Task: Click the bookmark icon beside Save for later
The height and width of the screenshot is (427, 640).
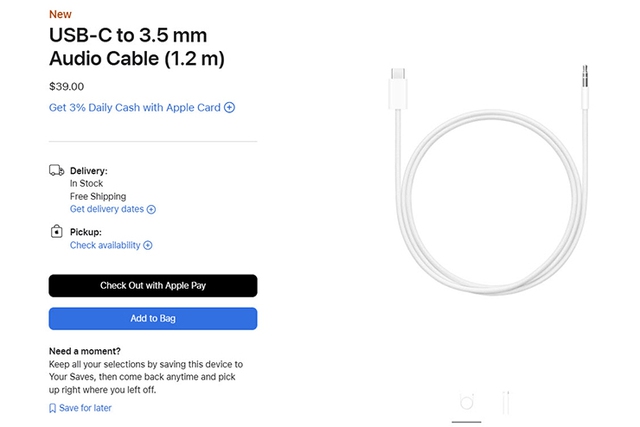Action: click(52, 408)
